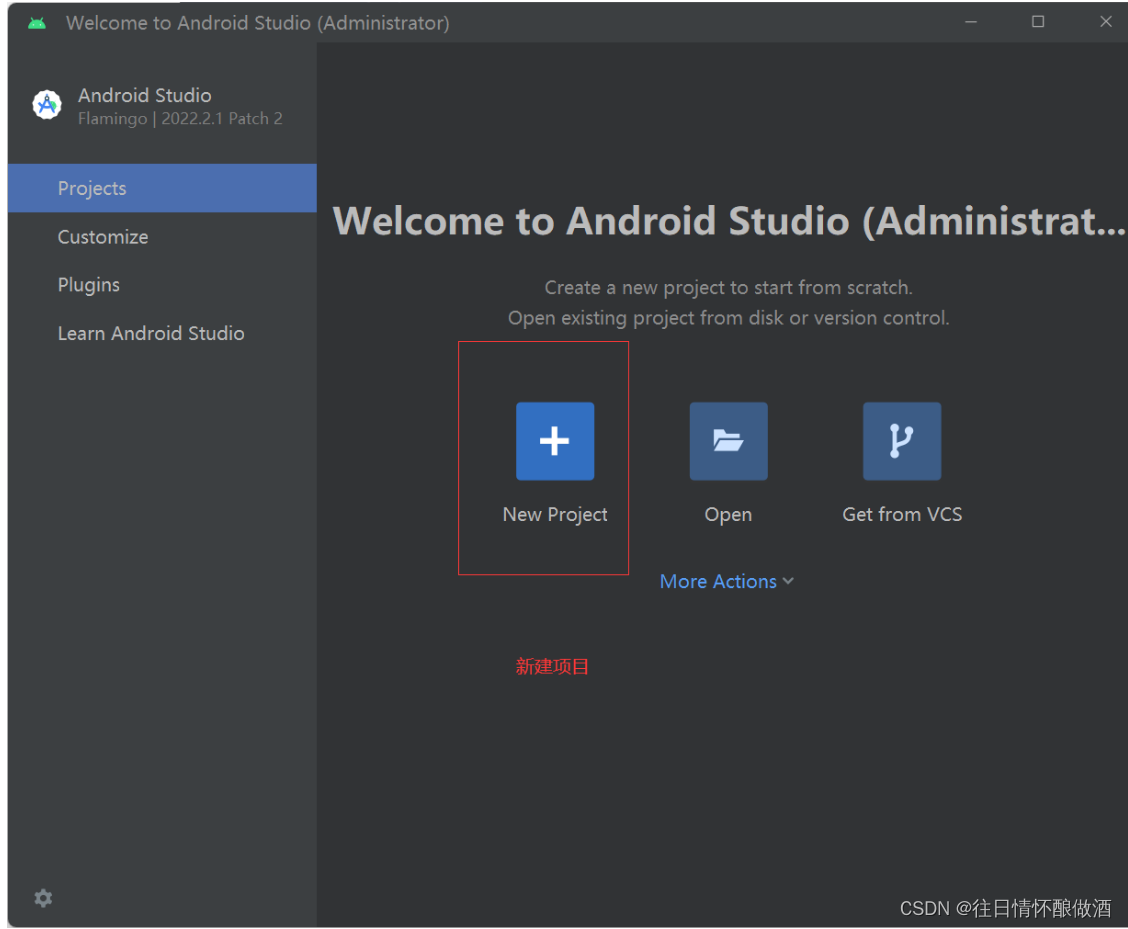This screenshot has width=1128, height=929.
Task: Click the Open folder icon
Action: point(728,441)
